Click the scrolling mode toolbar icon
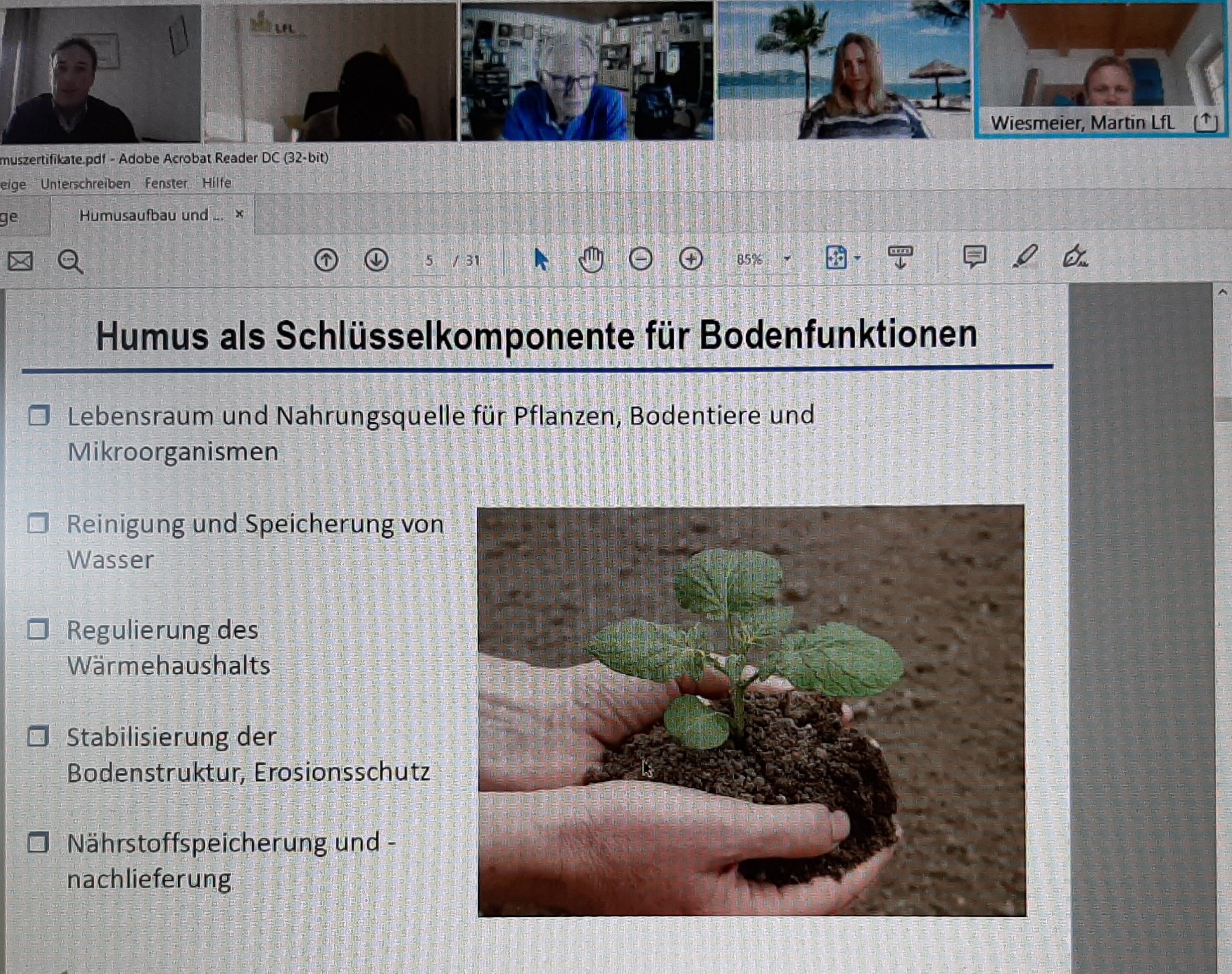 900,257
